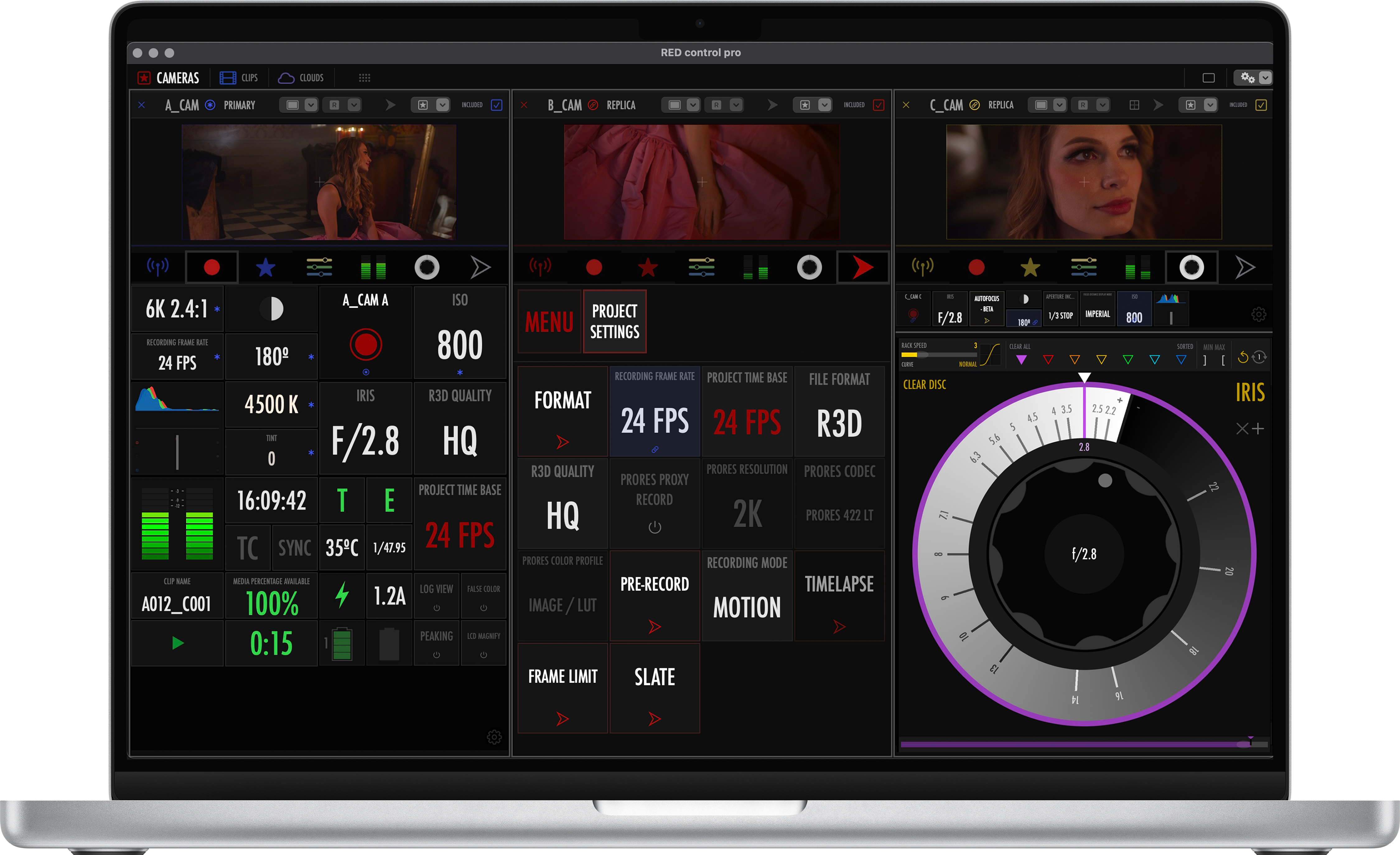Click the gear icon at bottom of A_CAM panel
Viewport: 1400px width, 855px height.
(x=494, y=737)
